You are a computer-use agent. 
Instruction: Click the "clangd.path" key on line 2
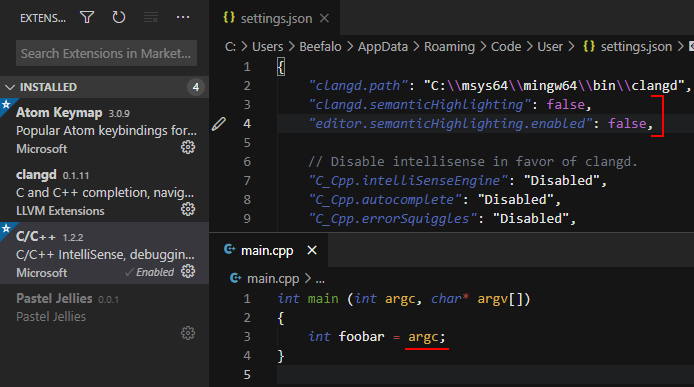(x=358, y=85)
